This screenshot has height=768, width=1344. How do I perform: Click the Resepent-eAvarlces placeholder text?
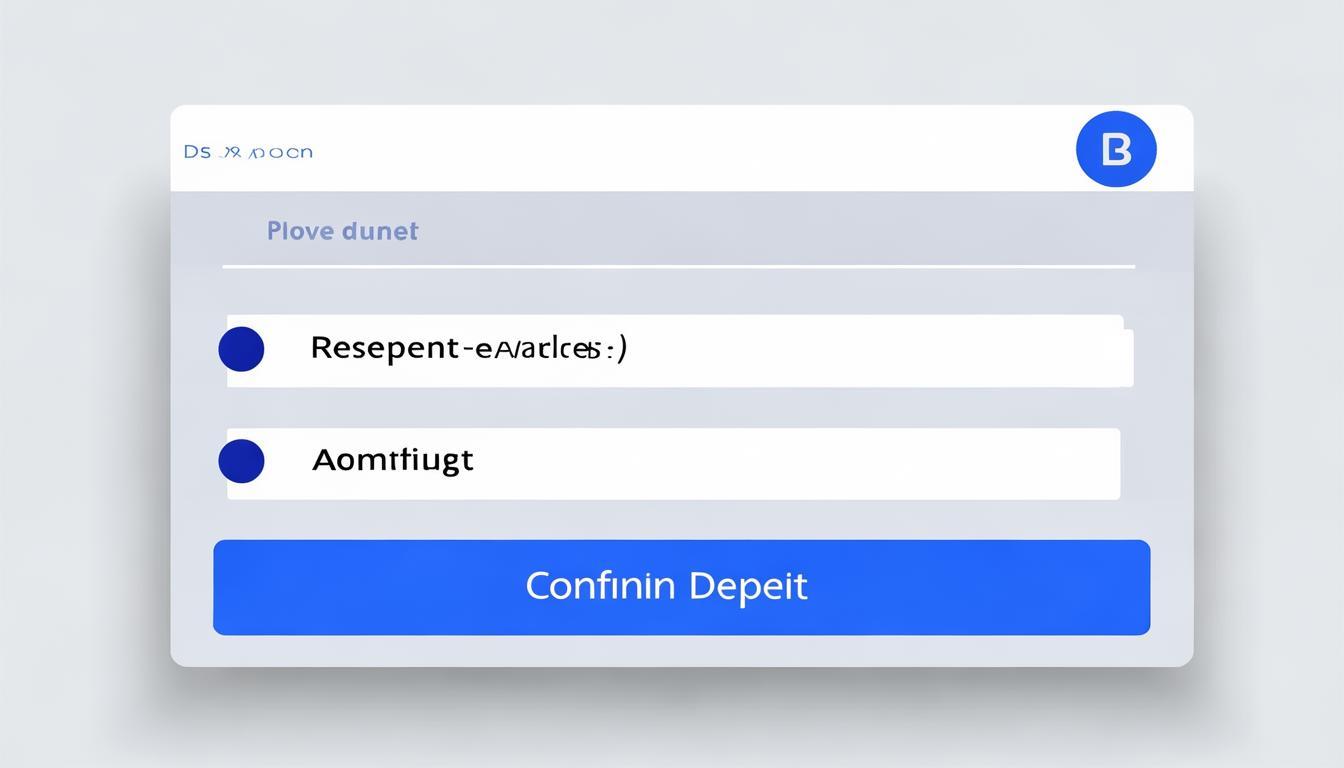[469, 348]
